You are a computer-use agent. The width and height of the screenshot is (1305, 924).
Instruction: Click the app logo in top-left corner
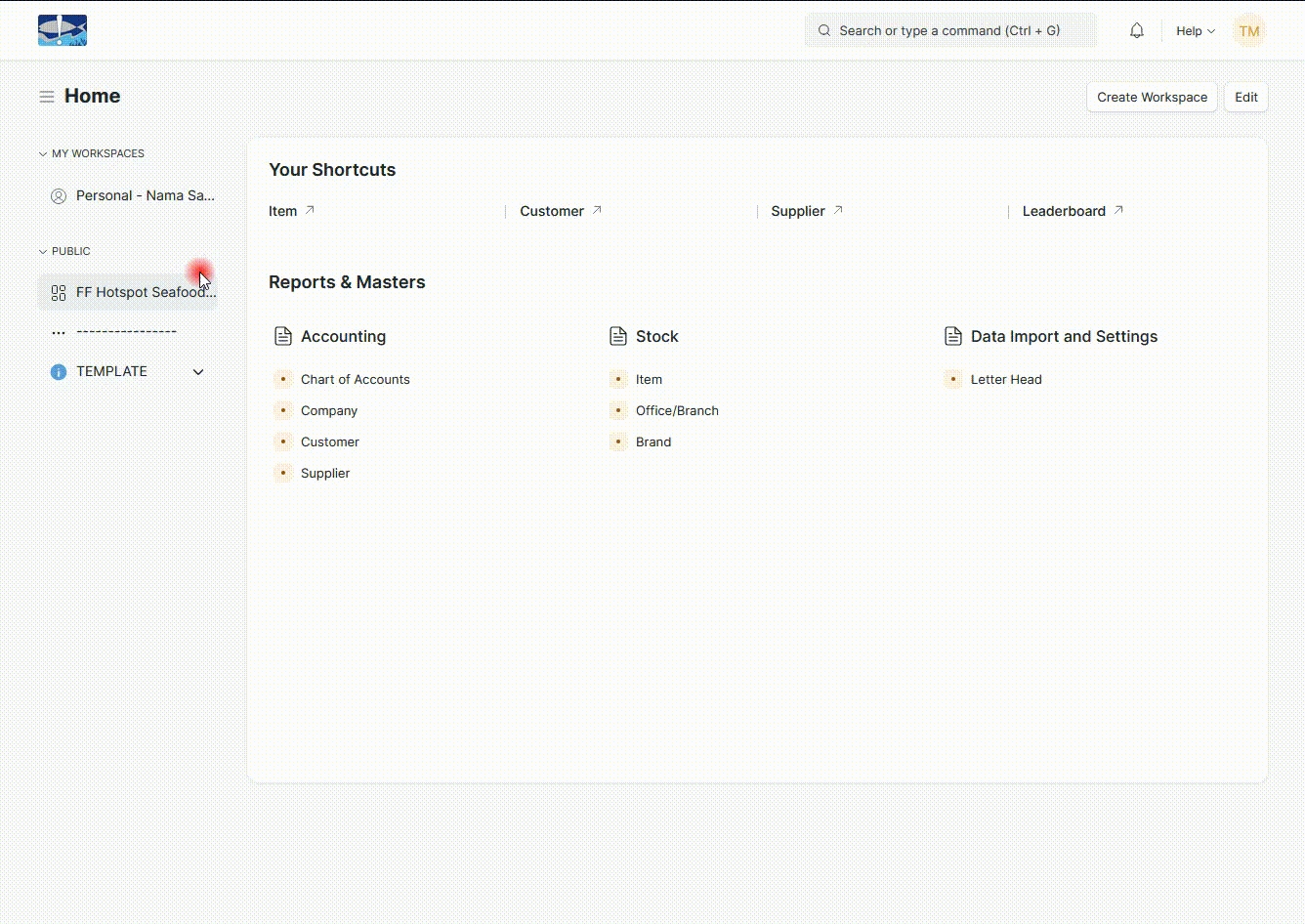[x=63, y=30]
